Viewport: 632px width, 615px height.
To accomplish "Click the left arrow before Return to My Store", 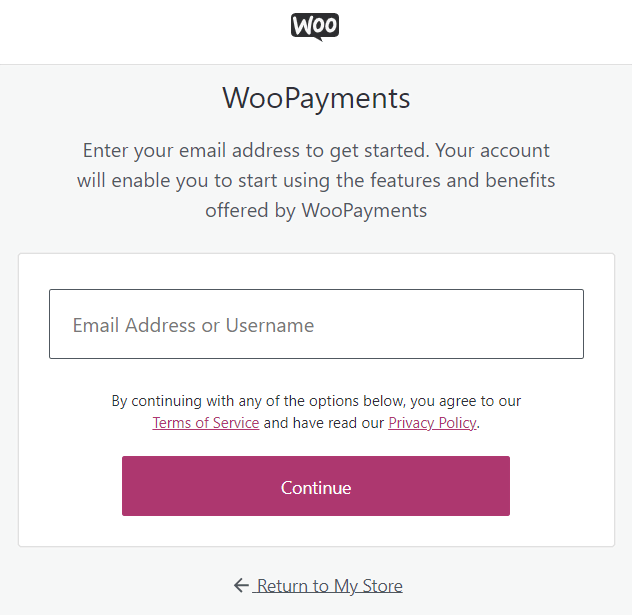I will click(241, 585).
